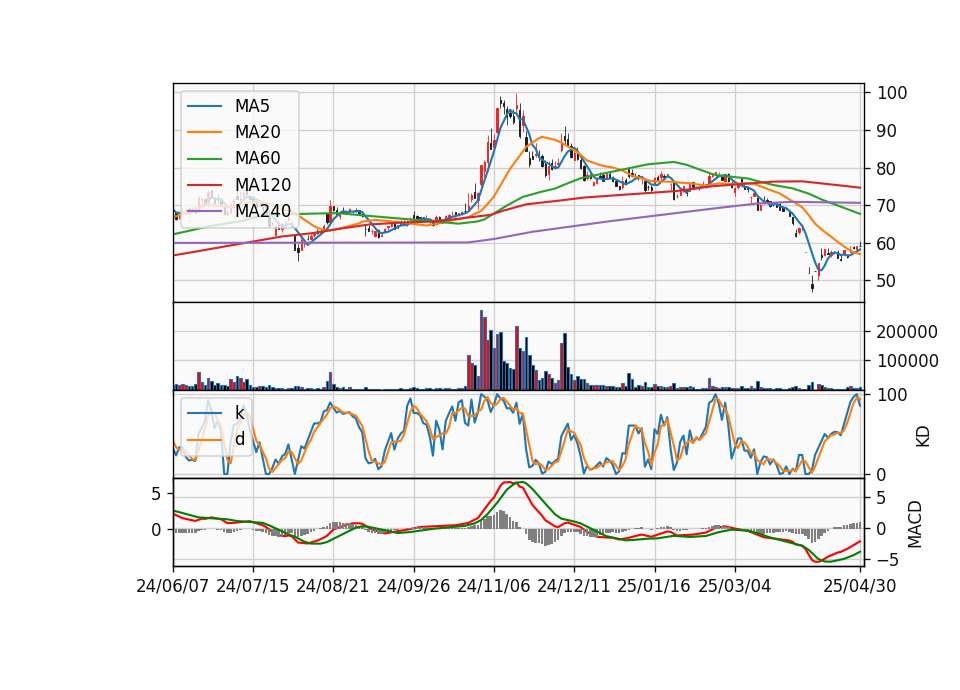Click the MACD line peak near November
The image size is (960, 690).
507,483
